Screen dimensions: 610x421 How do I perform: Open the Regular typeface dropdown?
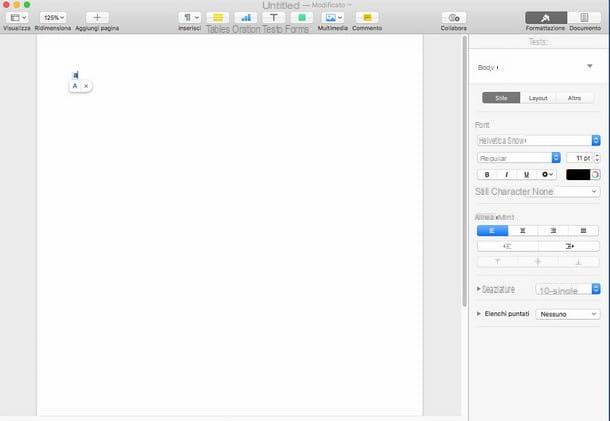click(519, 158)
